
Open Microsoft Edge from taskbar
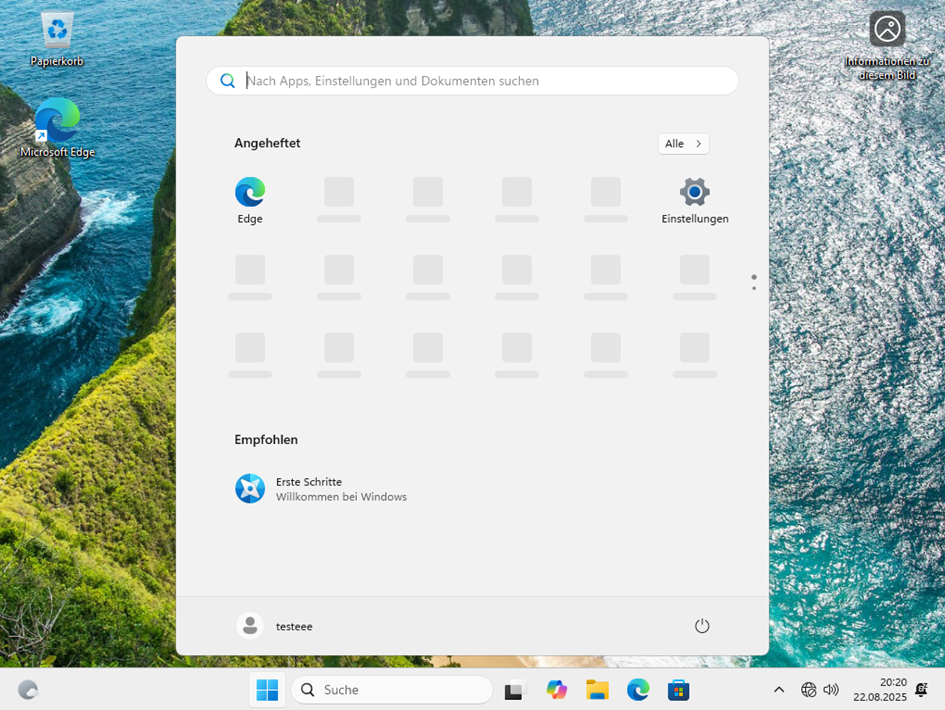point(638,690)
